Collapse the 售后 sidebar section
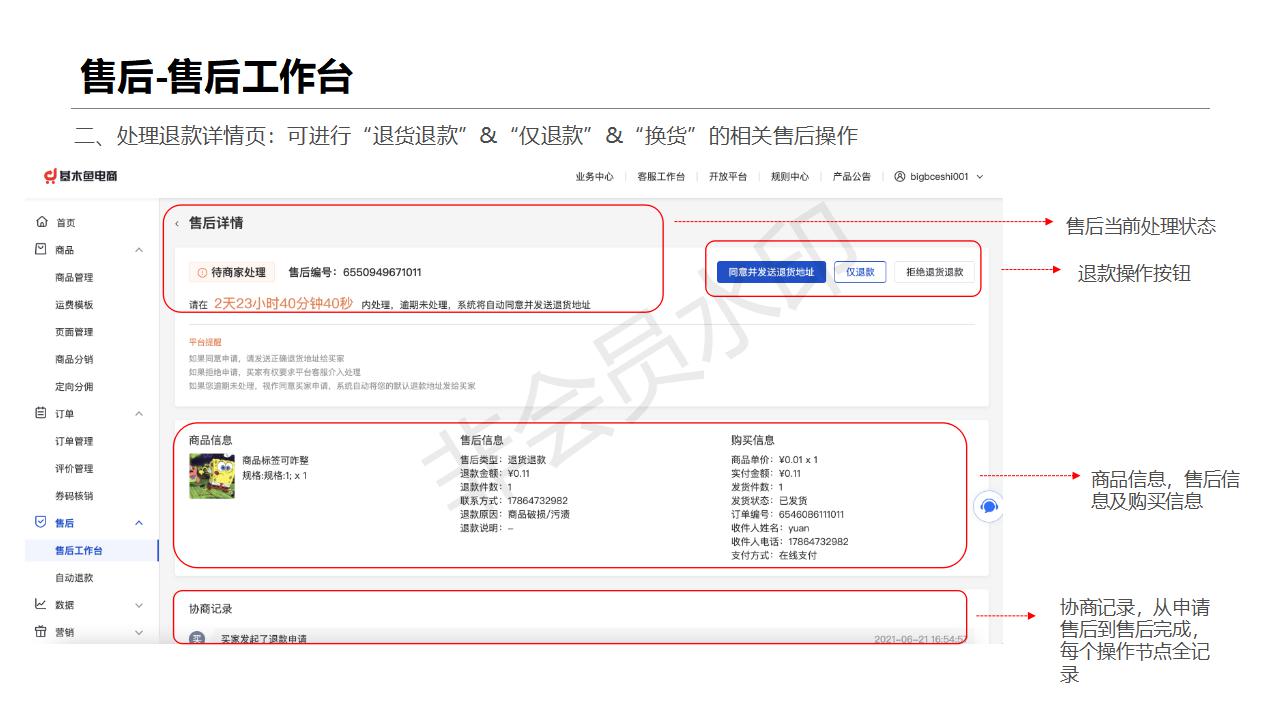 [x=139, y=523]
